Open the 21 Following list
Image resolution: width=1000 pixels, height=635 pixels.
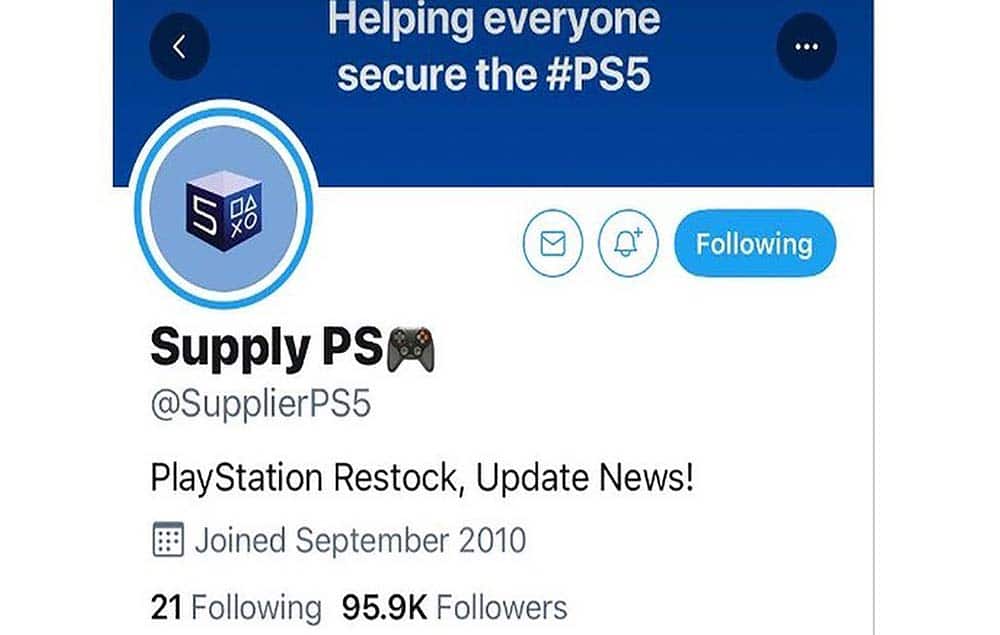coord(236,608)
